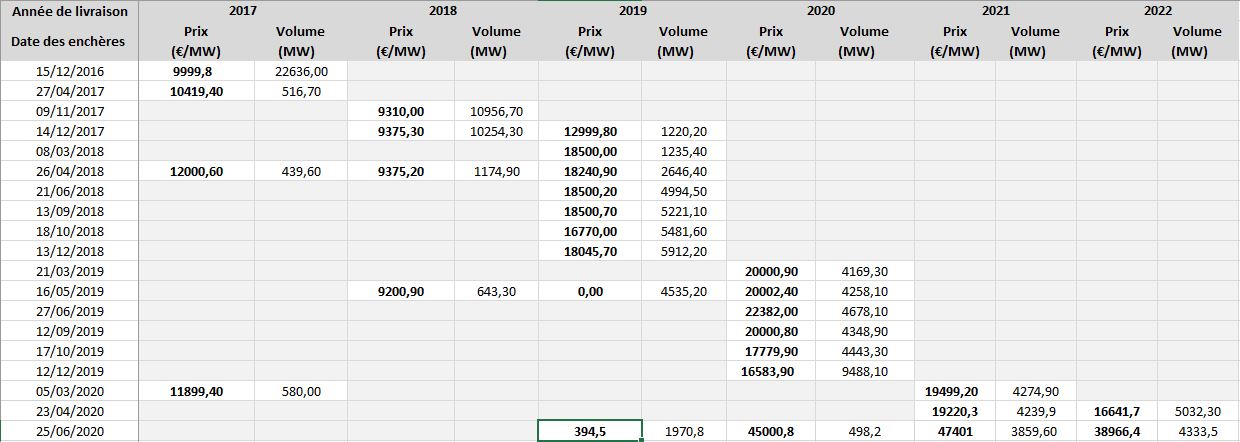Click date cell 25/06/2020
Screen dimensions: 1240x442
pos(69,431)
